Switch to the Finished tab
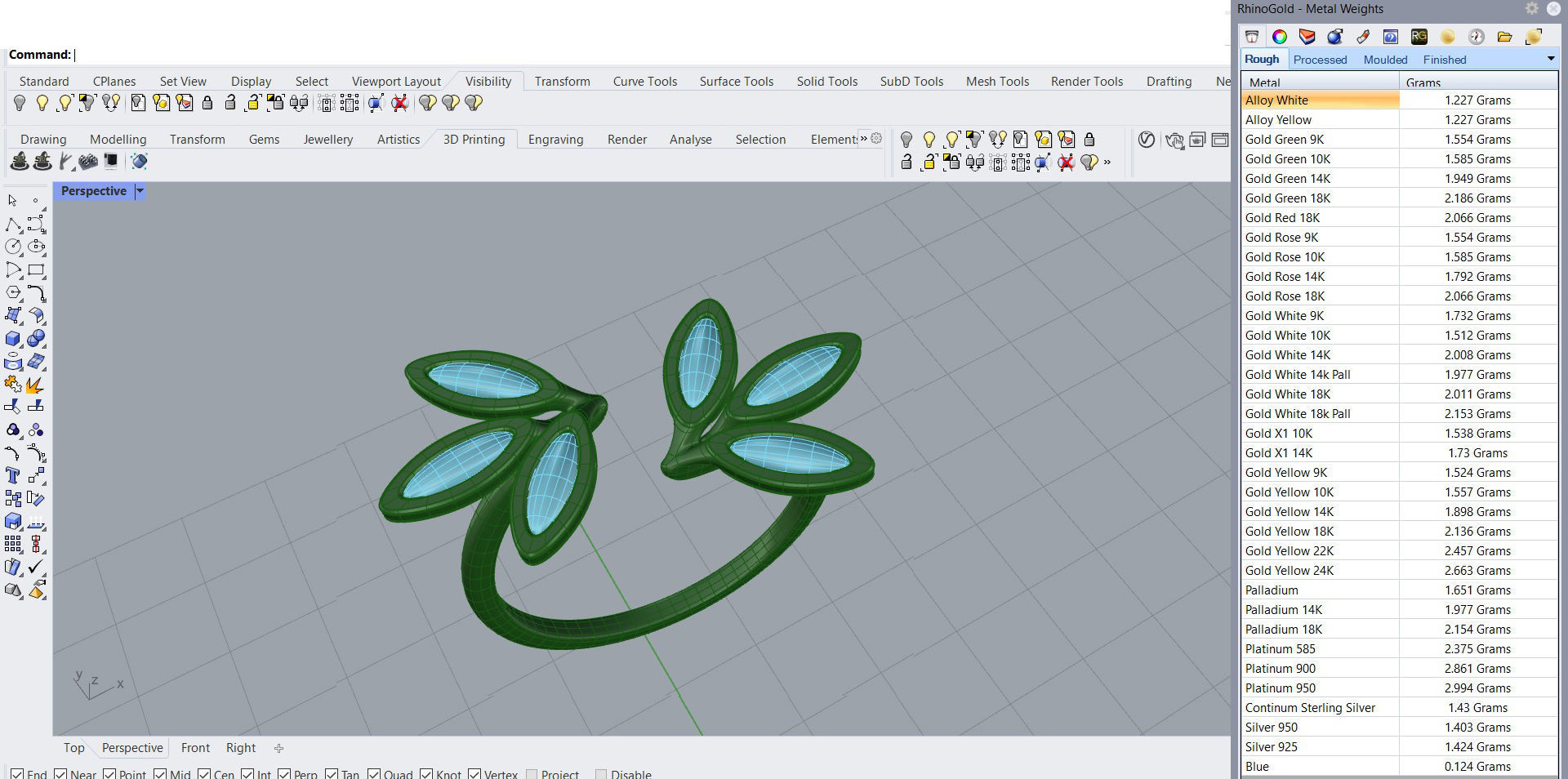This screenshot has height=779, width=1568. (x=1445, y=60)
